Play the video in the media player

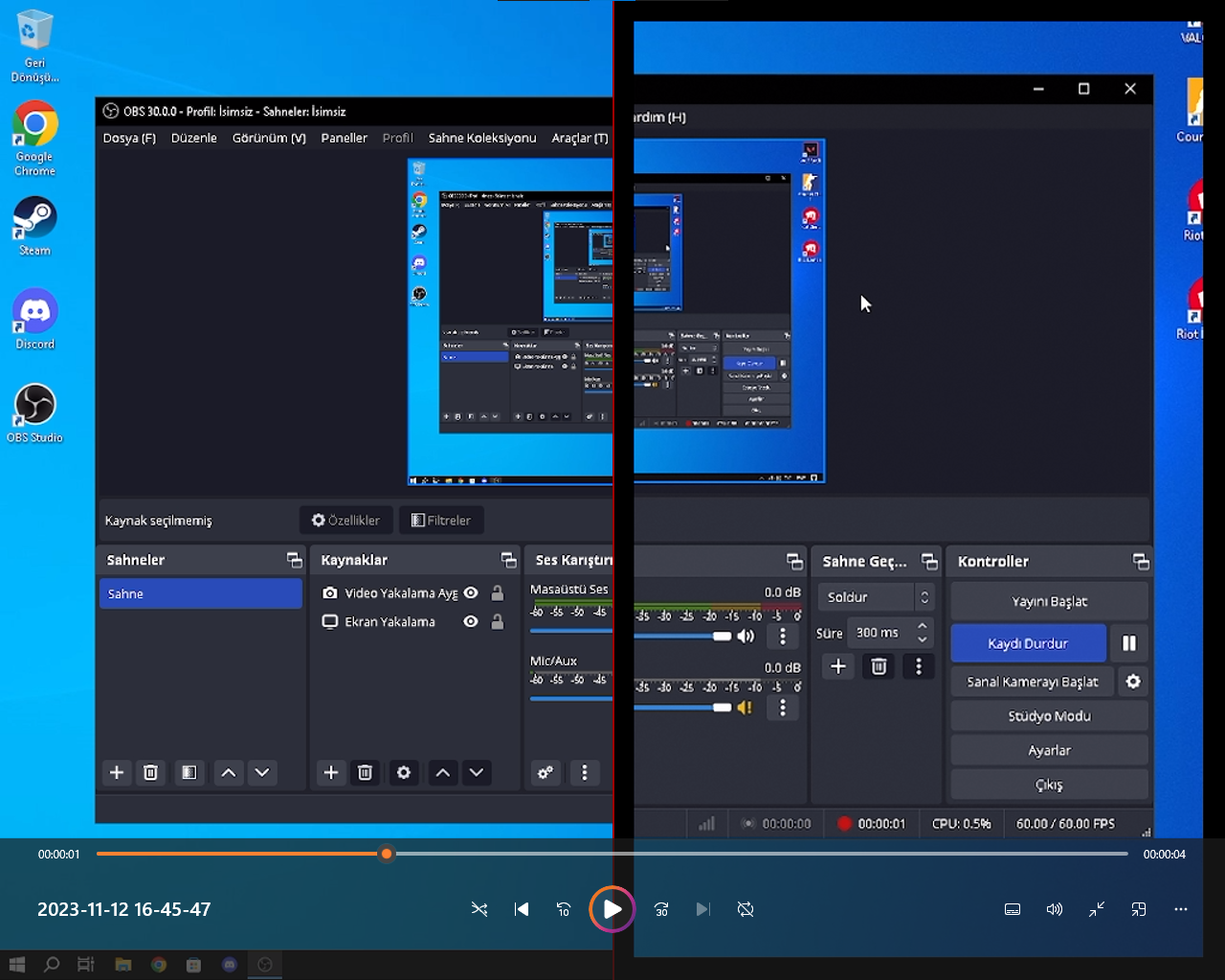tap(612, 909)
